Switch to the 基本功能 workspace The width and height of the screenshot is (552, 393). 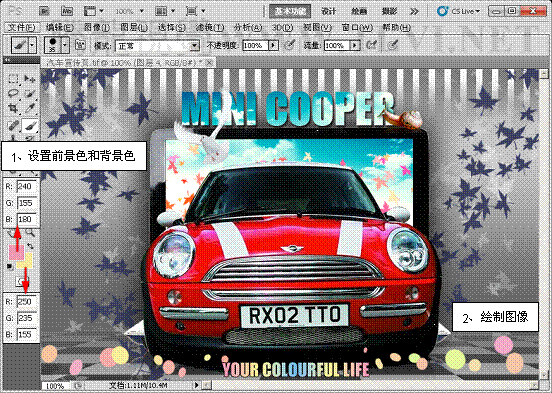click(290, 11)
